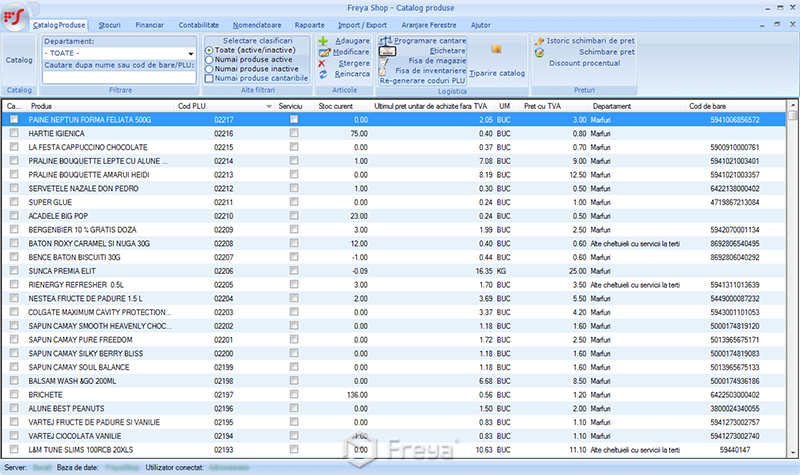Click the product search input field
This screenshot has height=475, width=800.
click(119, 77)
